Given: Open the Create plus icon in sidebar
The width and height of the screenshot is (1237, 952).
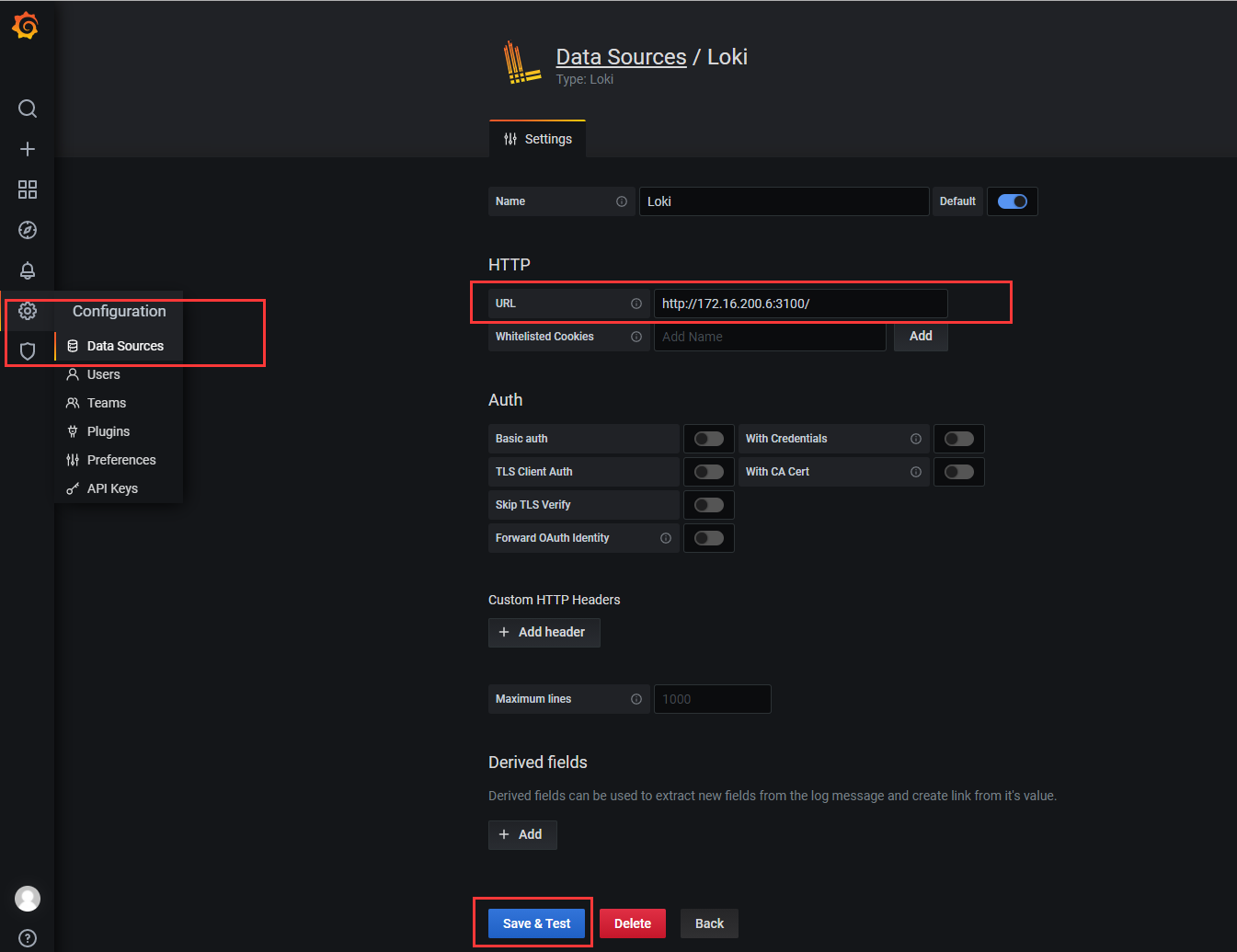Looking at the screenshot, I should click(x=28, y=149).
